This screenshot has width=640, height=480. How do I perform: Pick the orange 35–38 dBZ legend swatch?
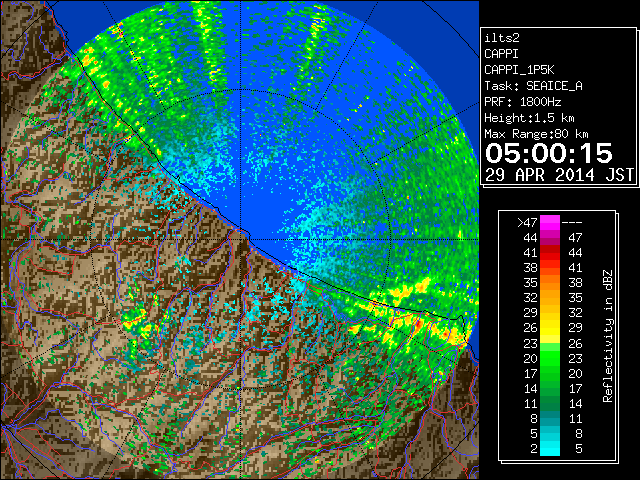[550, 282]
